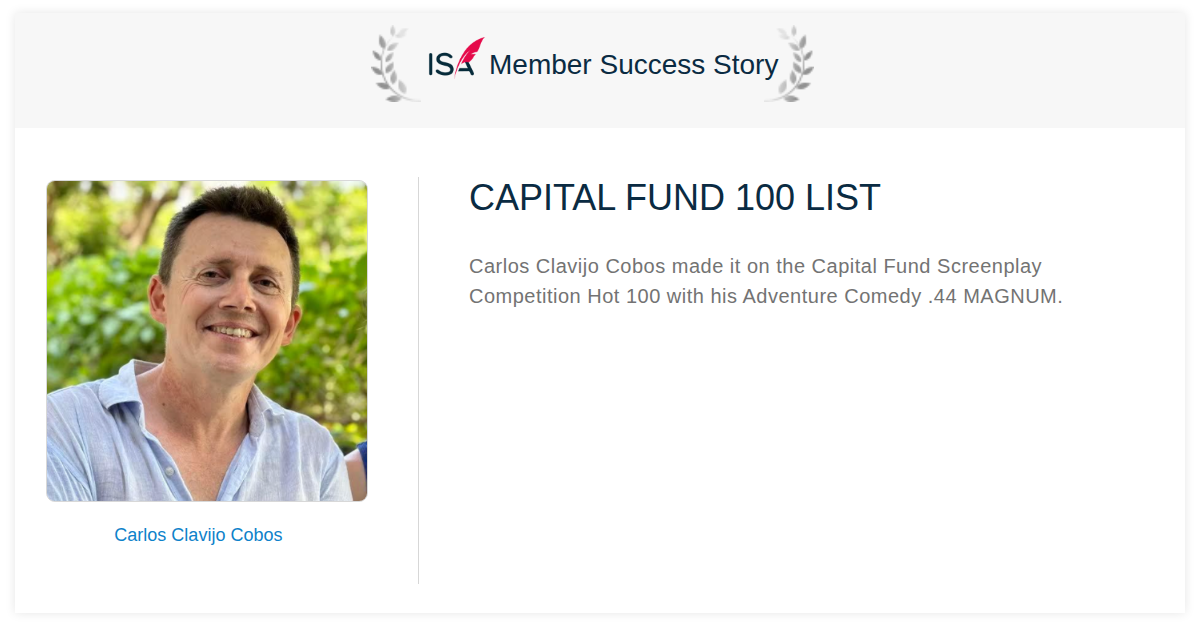Select the Member Success Story header text

tap(634, 65)
